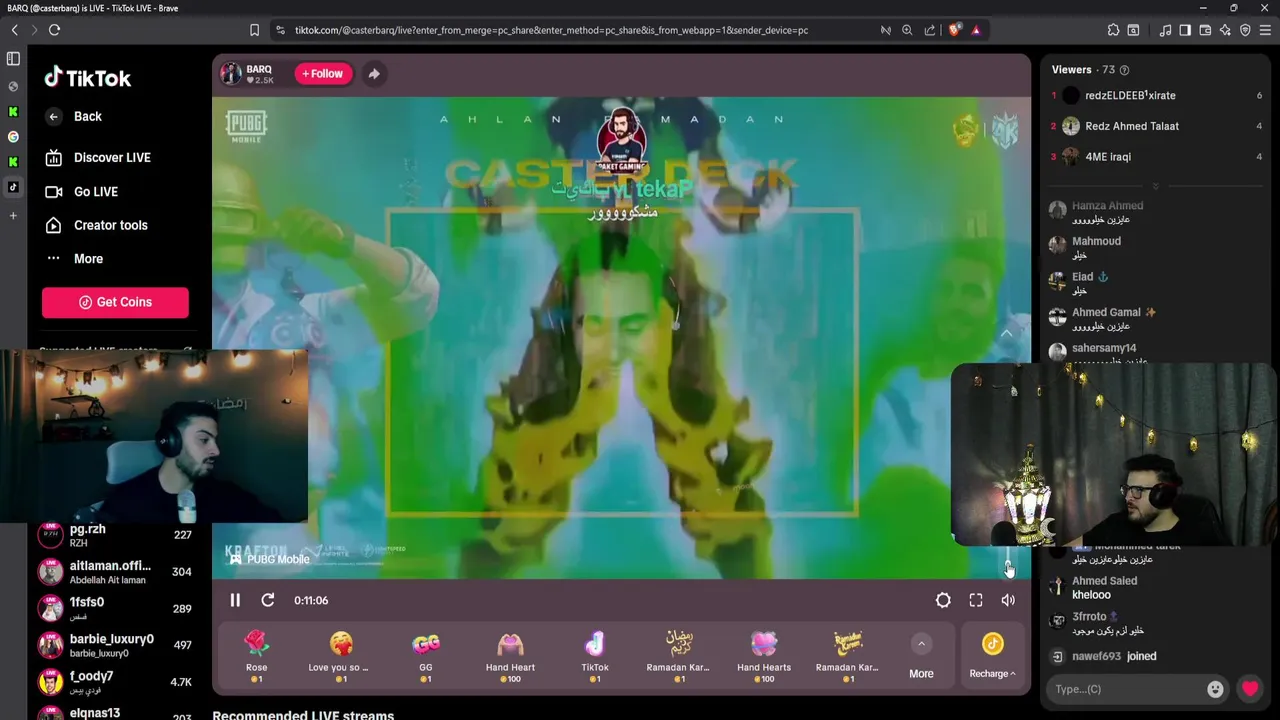Open the emoji picker in chat

point(1215,689)
